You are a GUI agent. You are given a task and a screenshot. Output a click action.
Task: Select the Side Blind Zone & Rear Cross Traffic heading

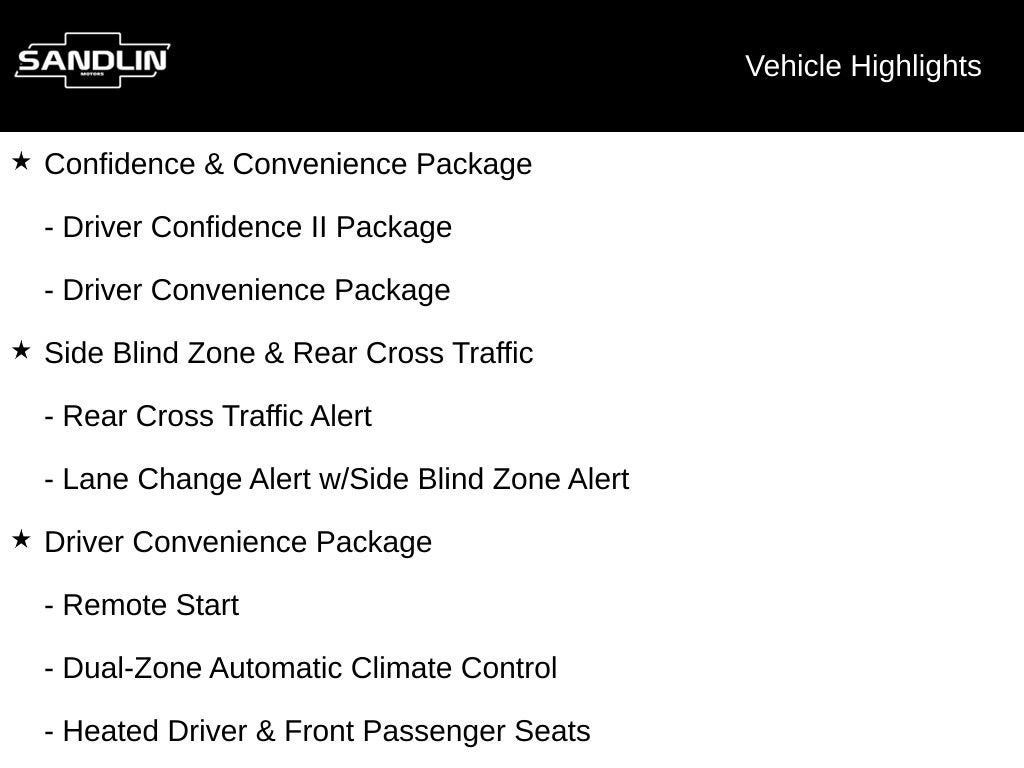click(288, 353)
